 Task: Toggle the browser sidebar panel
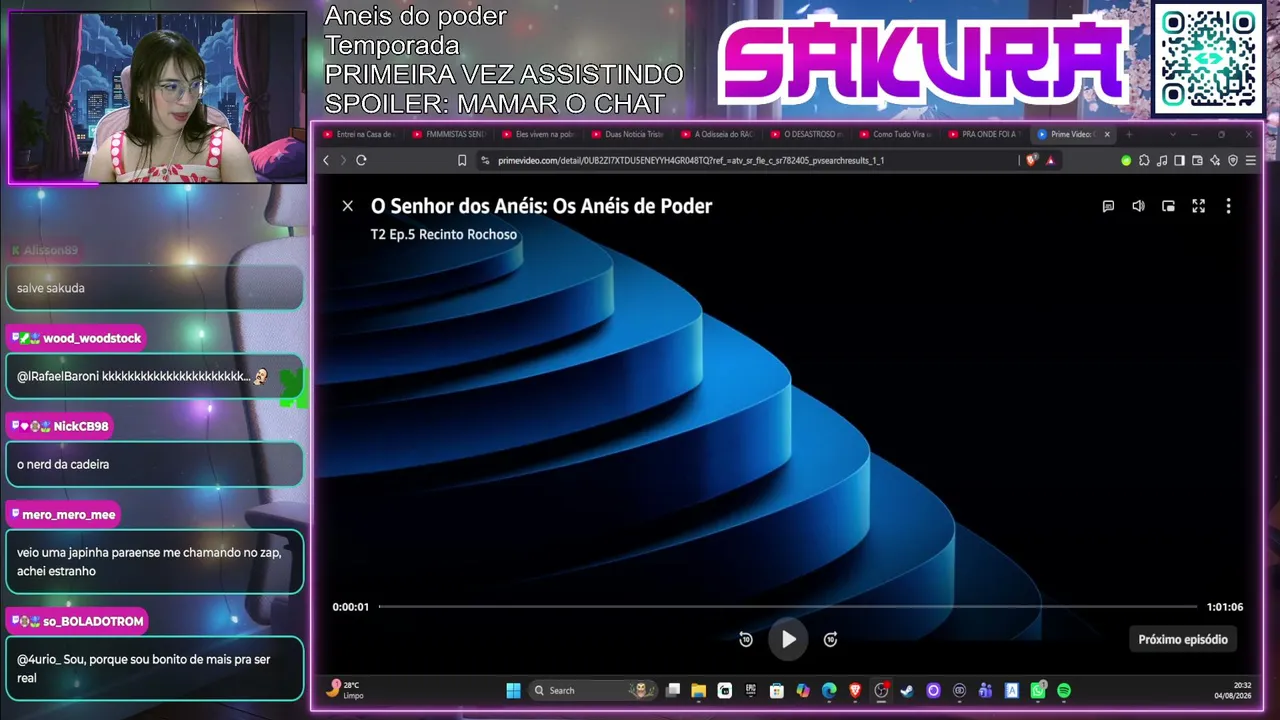1179,160
